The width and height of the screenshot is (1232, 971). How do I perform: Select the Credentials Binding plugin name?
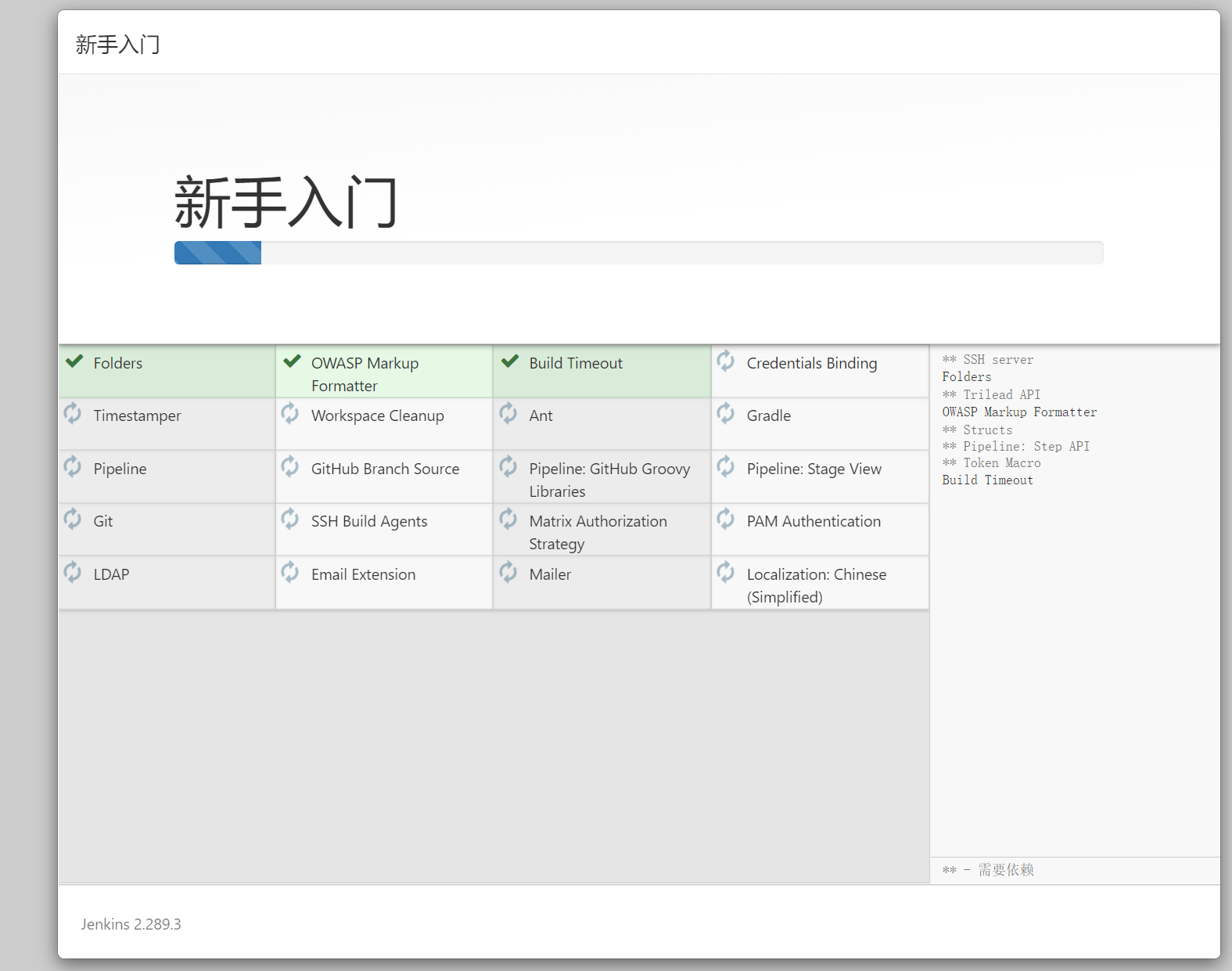812,364
